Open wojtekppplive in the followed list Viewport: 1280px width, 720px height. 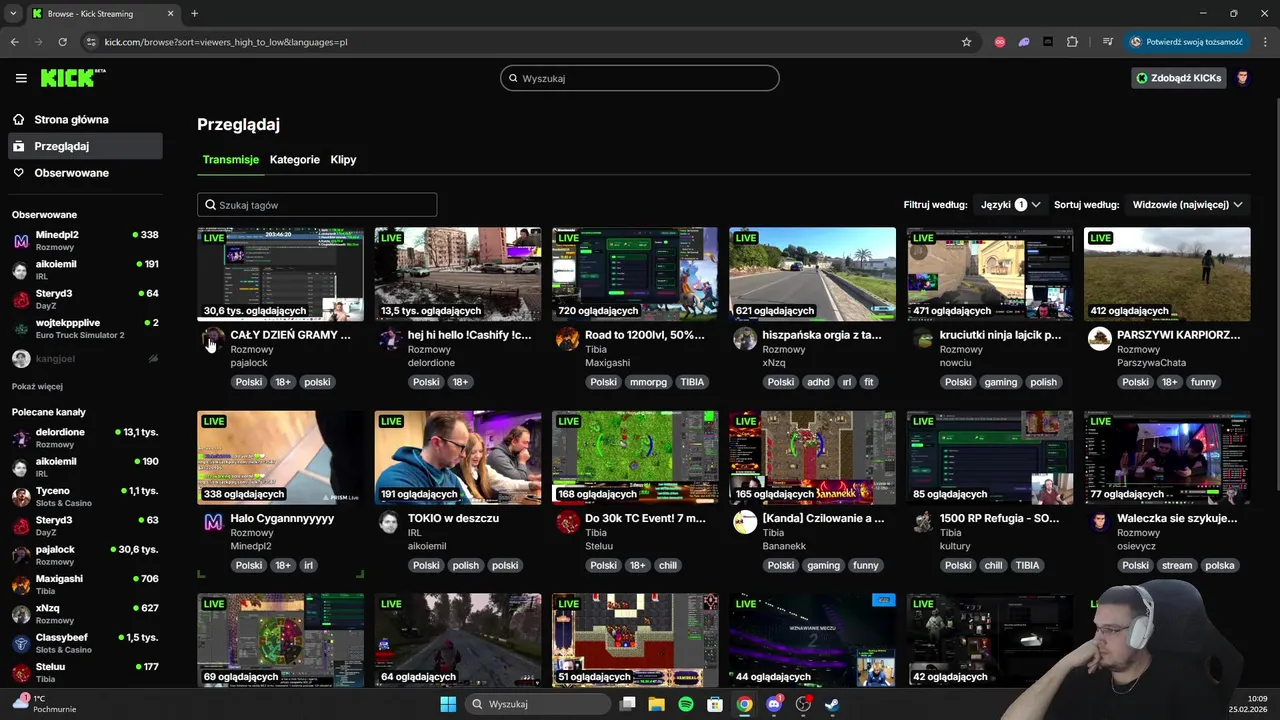point(85,329)
